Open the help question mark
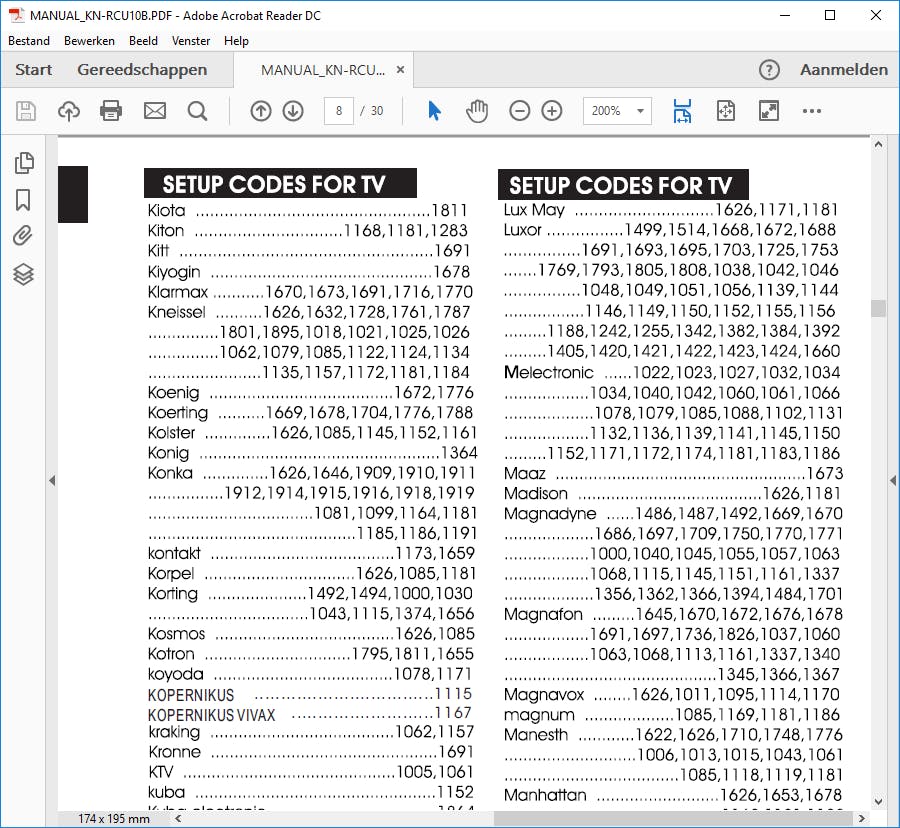This screenshot has height=828, width=900. pos(769,70)
